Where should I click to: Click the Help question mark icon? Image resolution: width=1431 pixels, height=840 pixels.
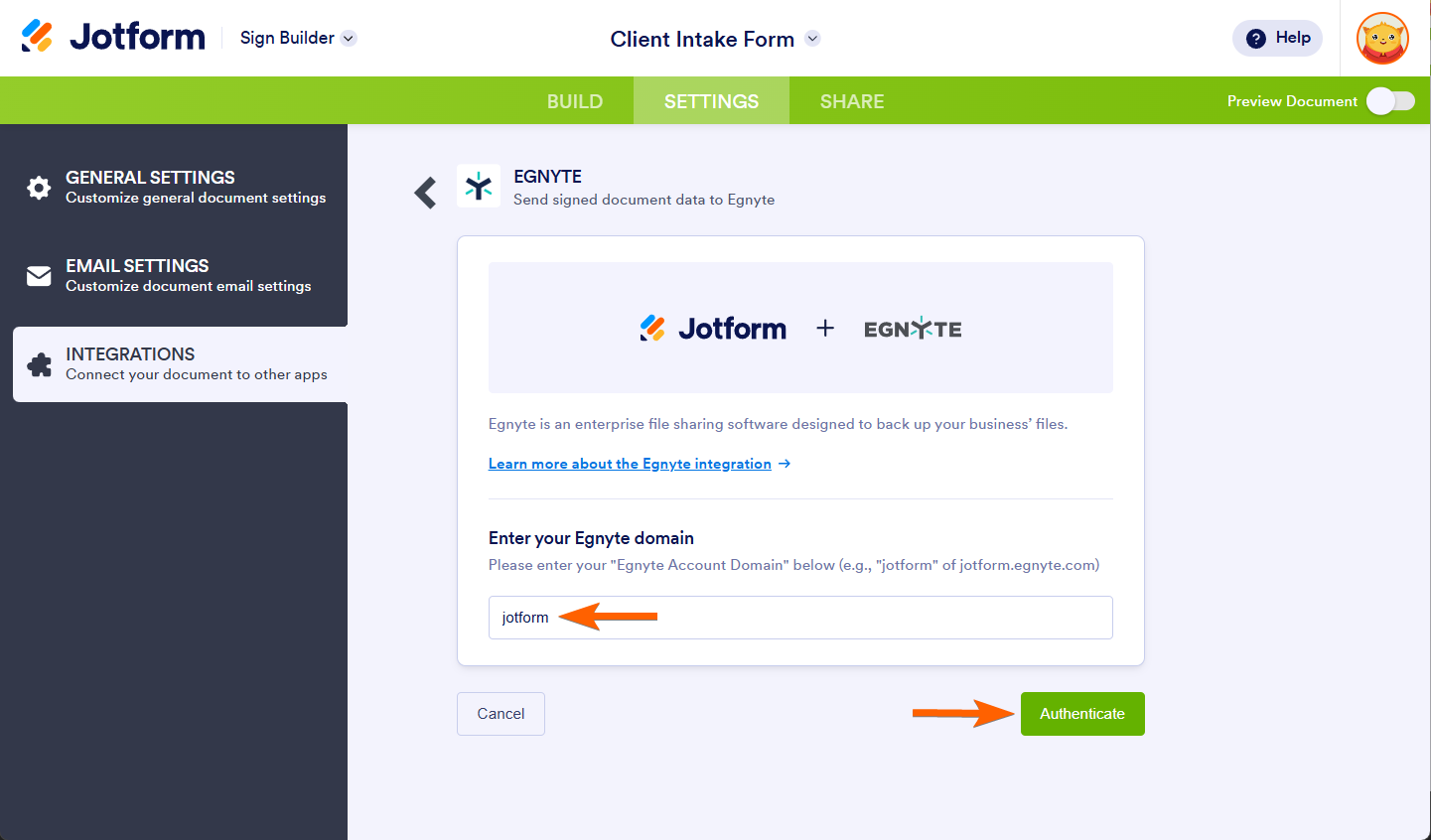1256,39
